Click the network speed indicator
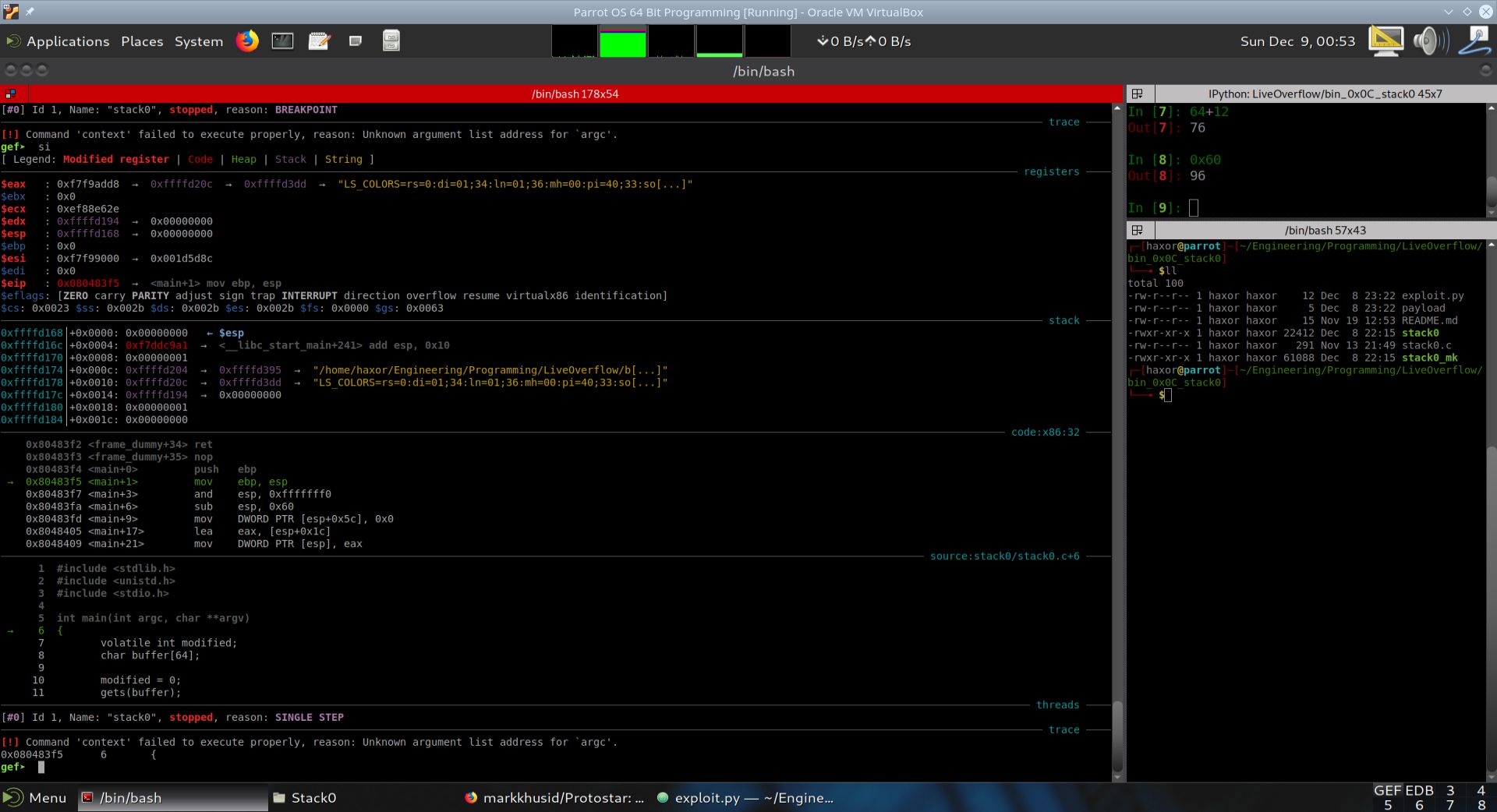 864,41
